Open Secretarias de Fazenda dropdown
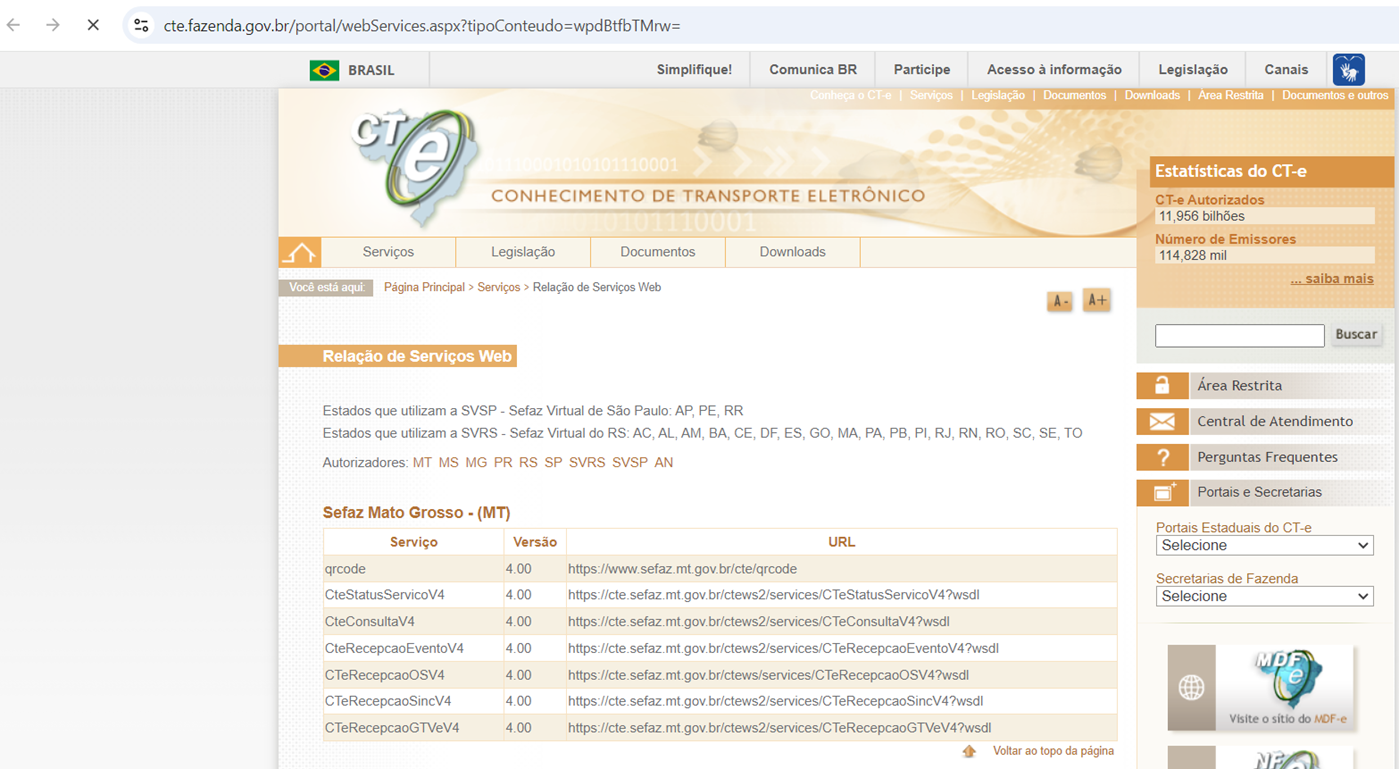 [1264, 596]
